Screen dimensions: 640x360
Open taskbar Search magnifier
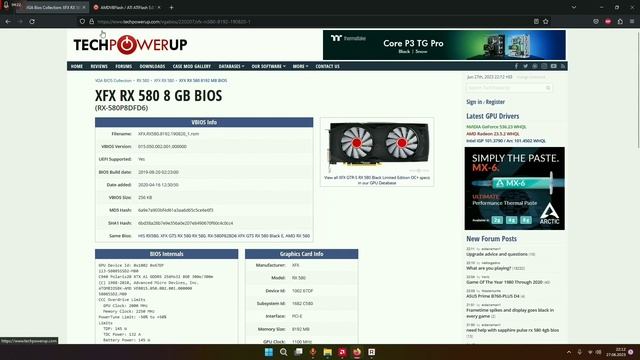coord(284,352)
